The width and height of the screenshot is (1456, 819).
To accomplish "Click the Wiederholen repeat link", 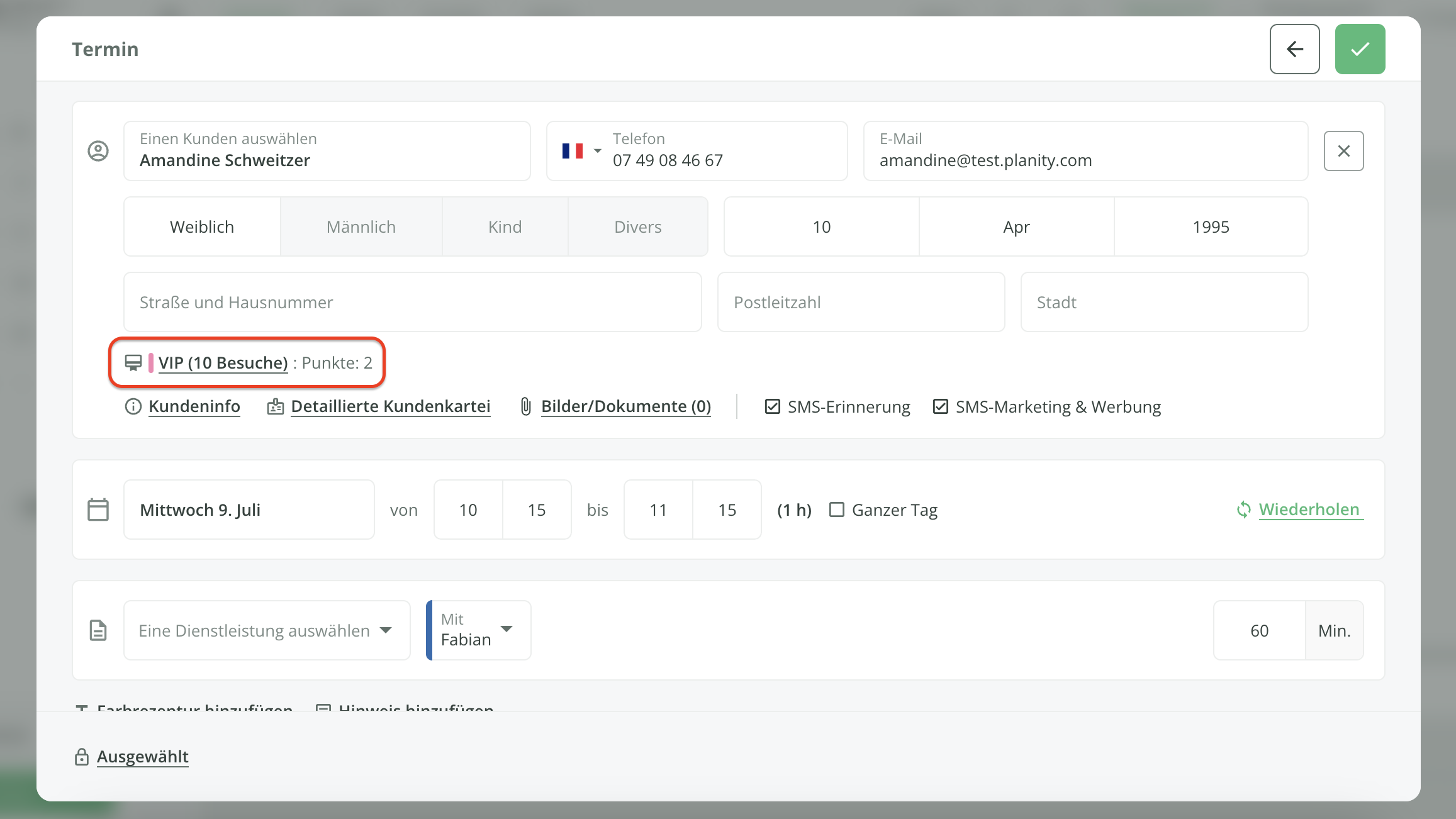I will tap(1309, 510).
